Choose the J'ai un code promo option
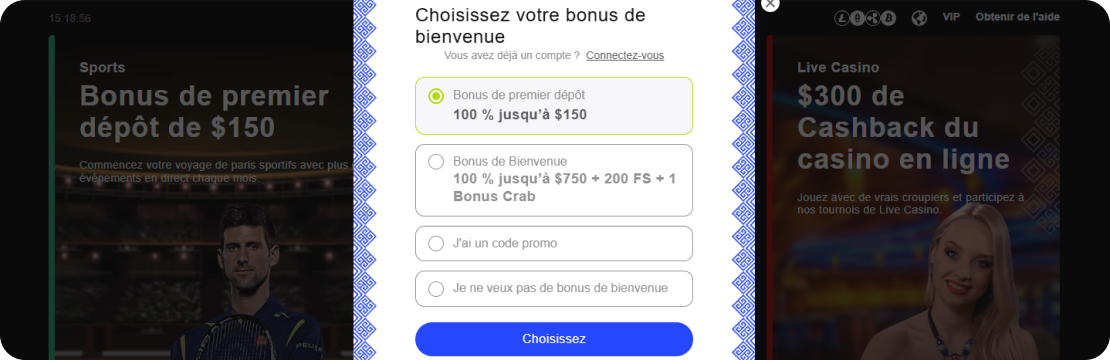The image size is (1110, 360). point(554,243)
